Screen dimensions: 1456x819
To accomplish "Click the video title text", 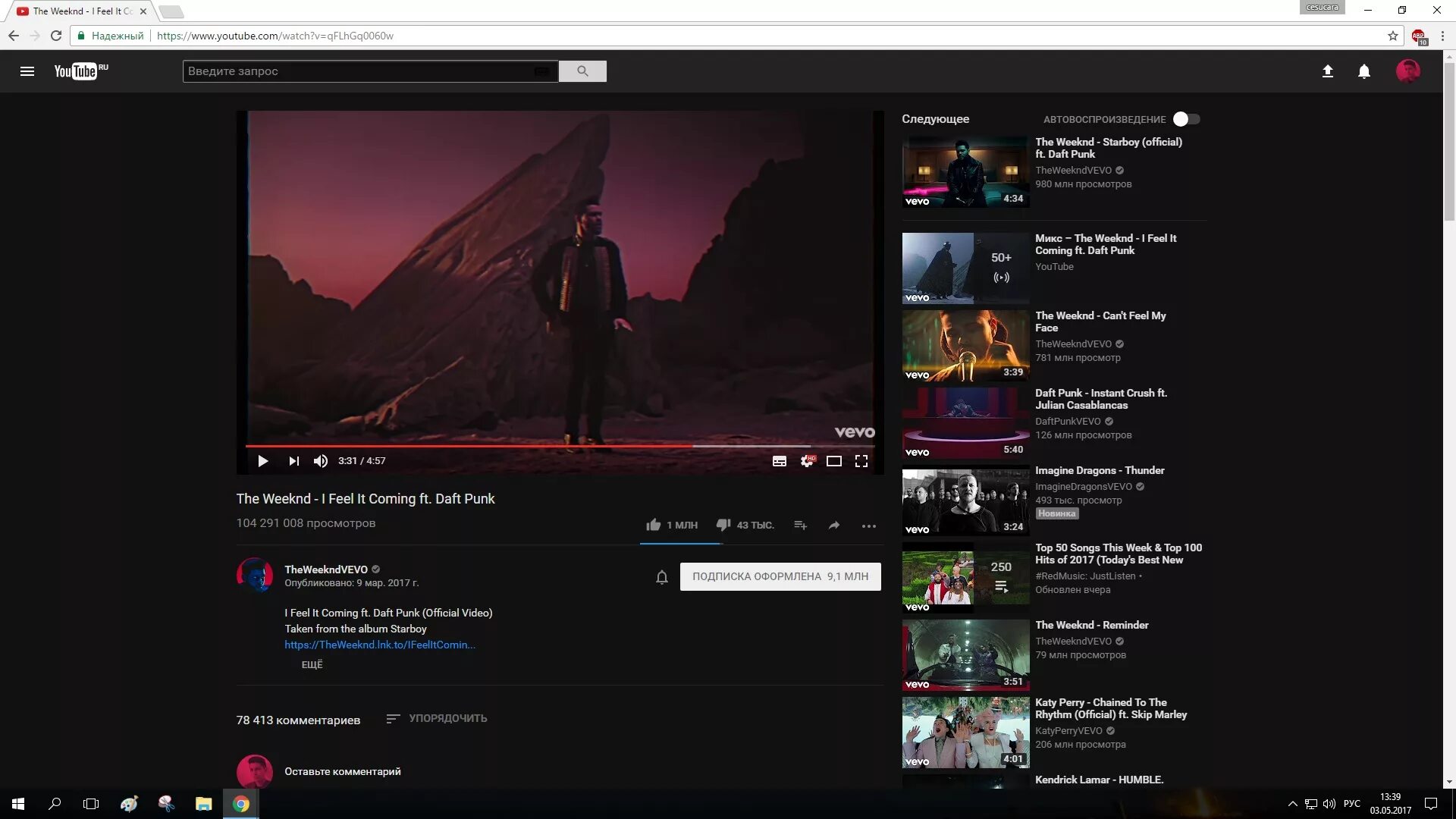I will coord(366,499).
